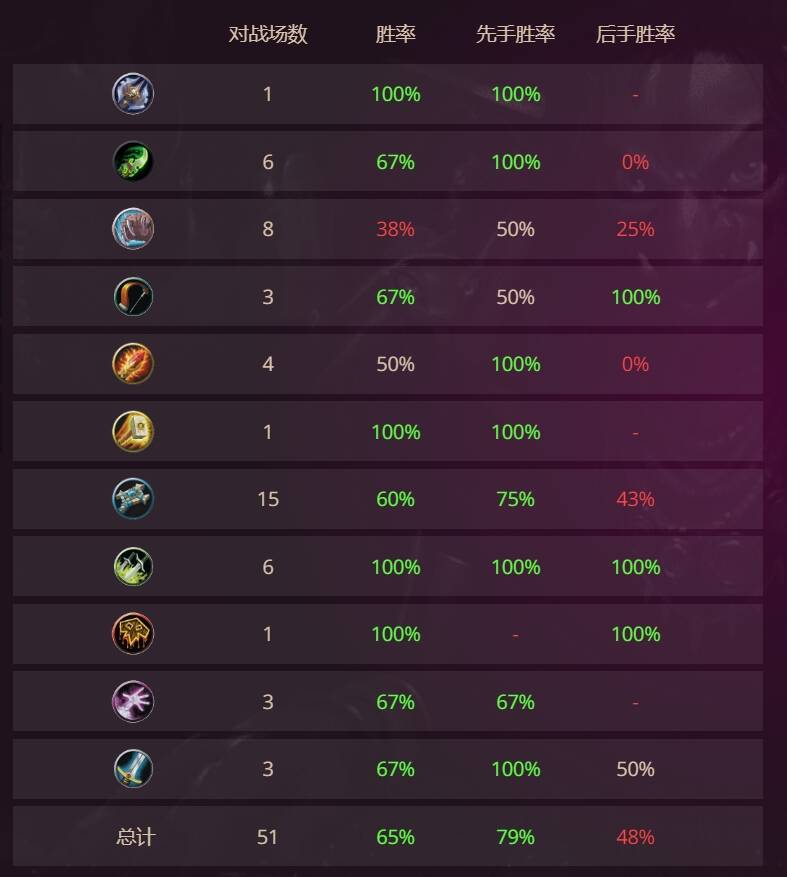Select the green twin blades icon
The image size is (787, 877).
(x=133, y=567)
